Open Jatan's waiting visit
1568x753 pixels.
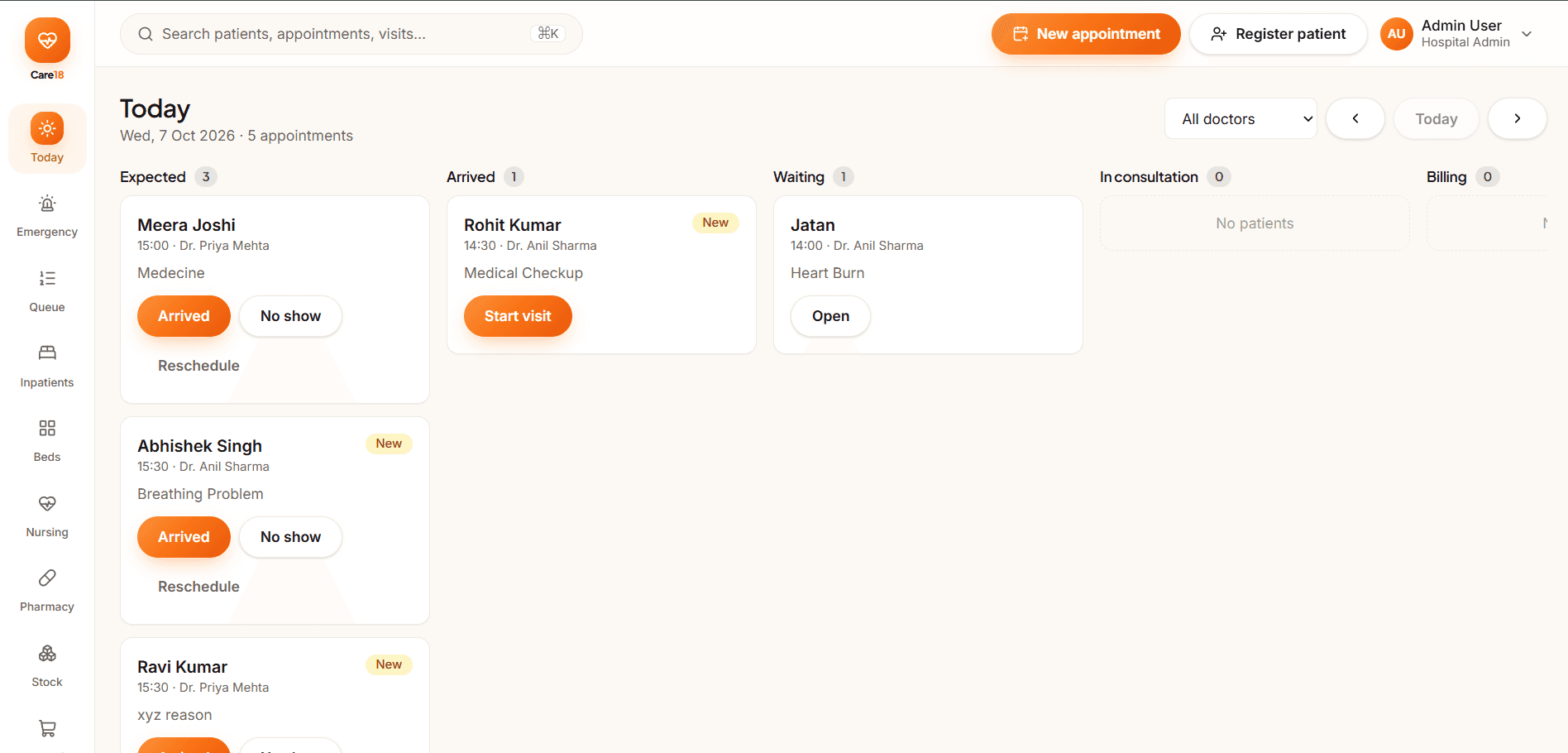[830, 316]
